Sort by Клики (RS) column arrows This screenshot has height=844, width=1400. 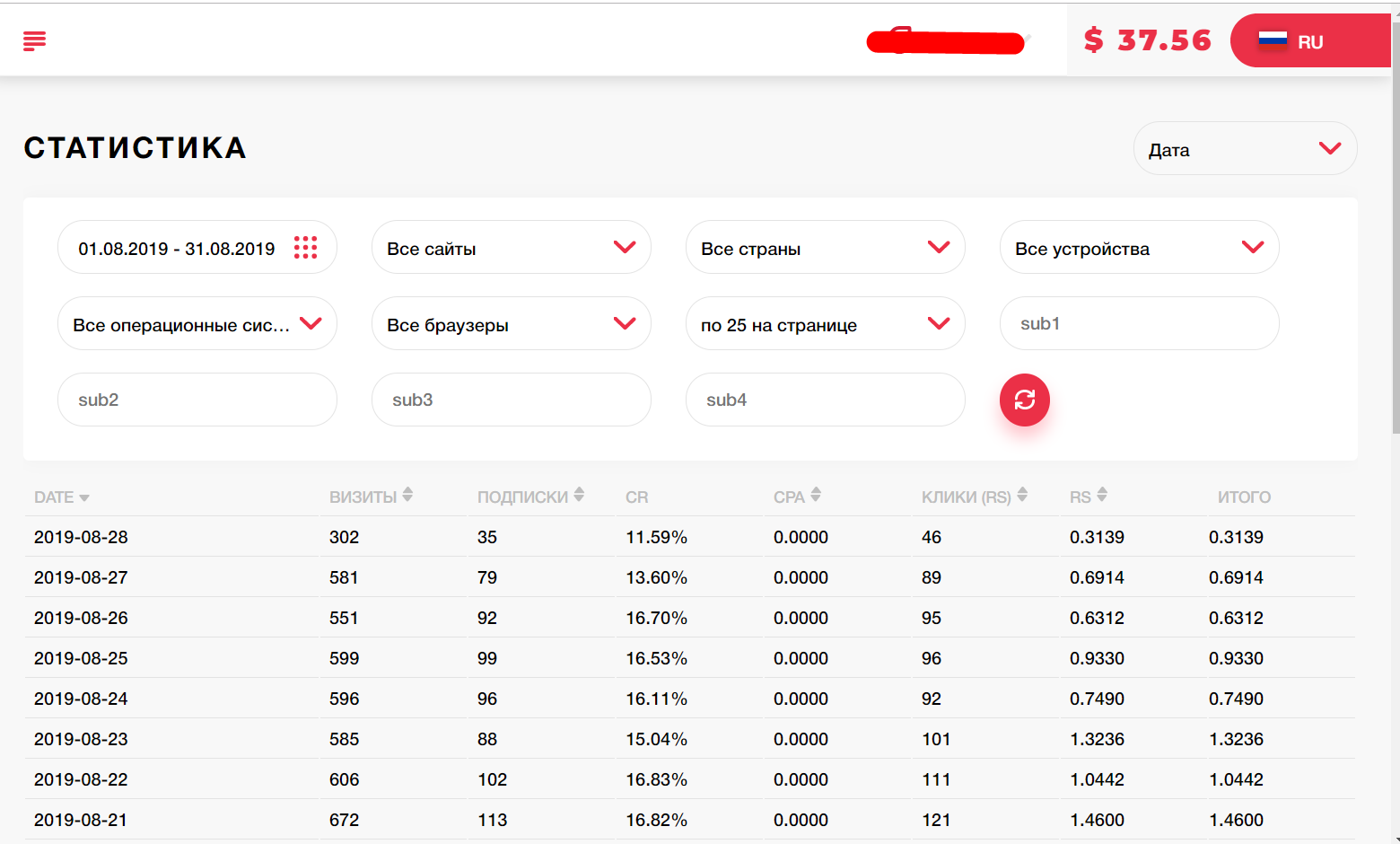click(x=1022, y=495)
